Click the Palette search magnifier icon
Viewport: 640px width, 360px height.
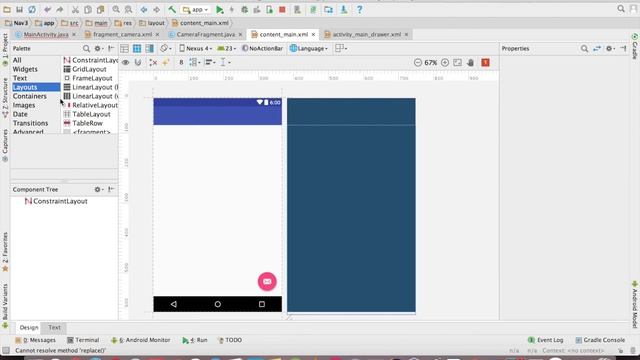pyautogui.click(x=86, y=49)
